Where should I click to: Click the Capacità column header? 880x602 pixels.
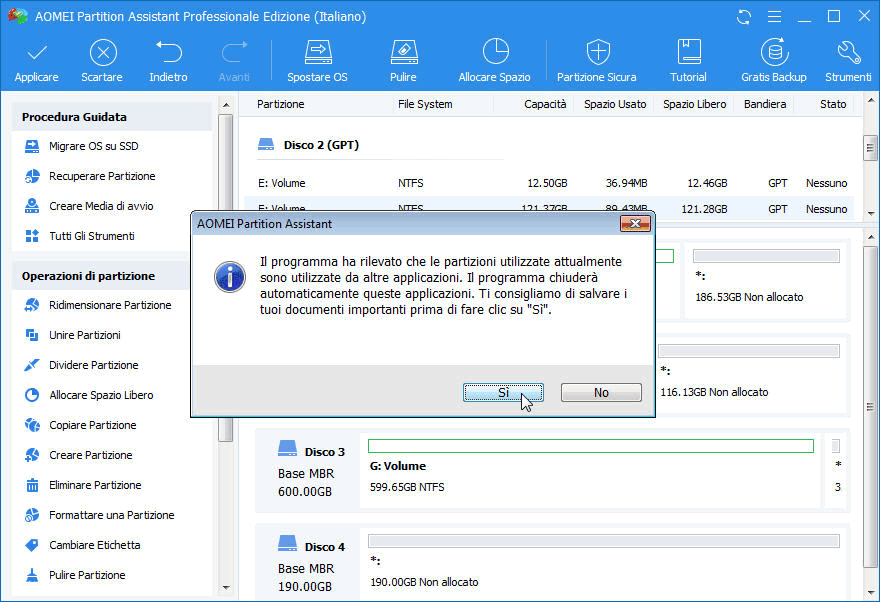pos(545,104)
